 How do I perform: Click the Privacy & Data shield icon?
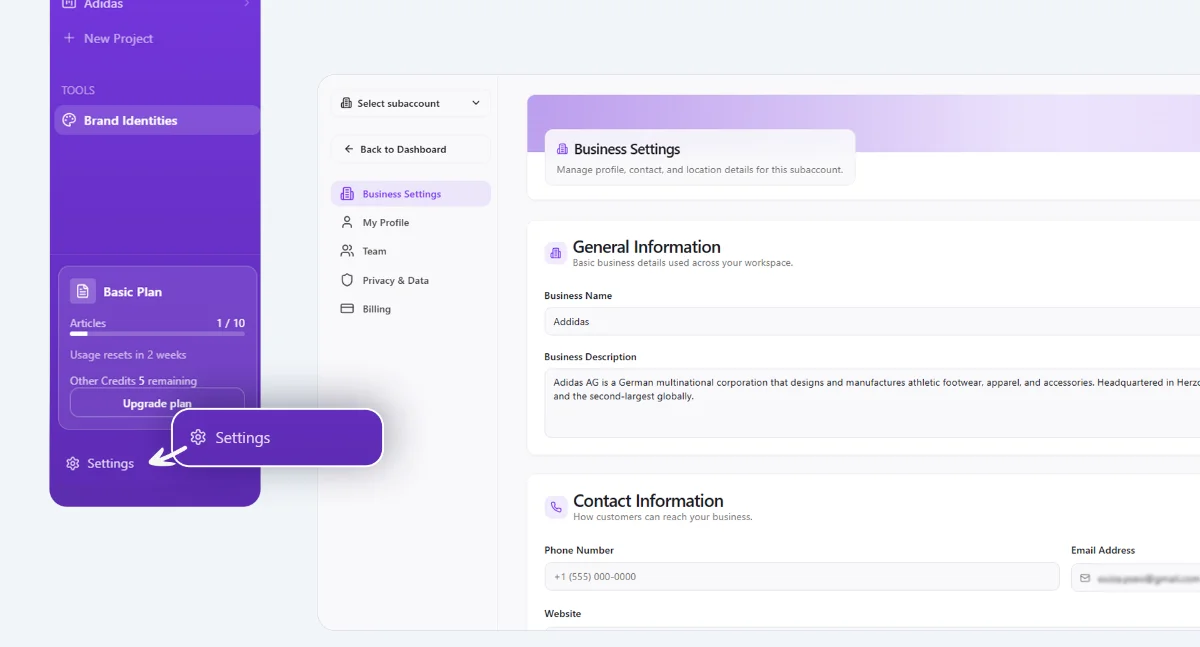(347, 280)
